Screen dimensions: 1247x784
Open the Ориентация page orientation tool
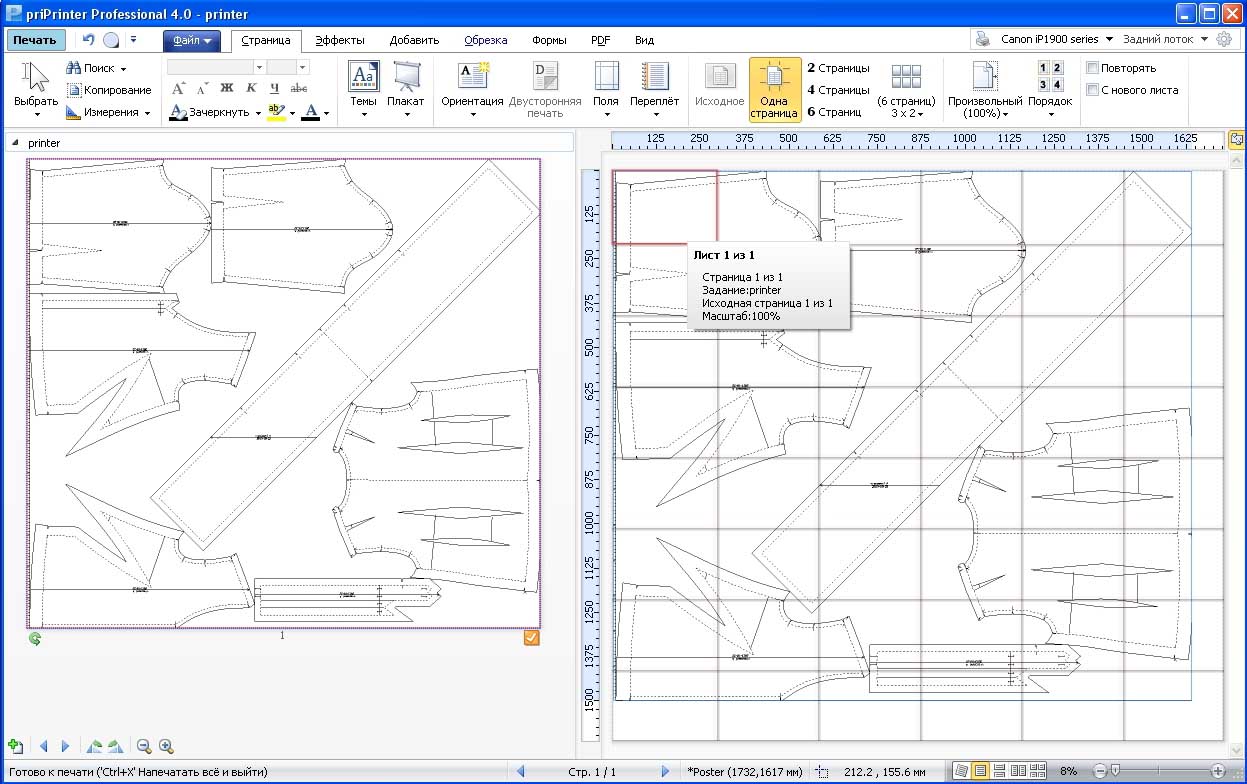pos(472,80)
